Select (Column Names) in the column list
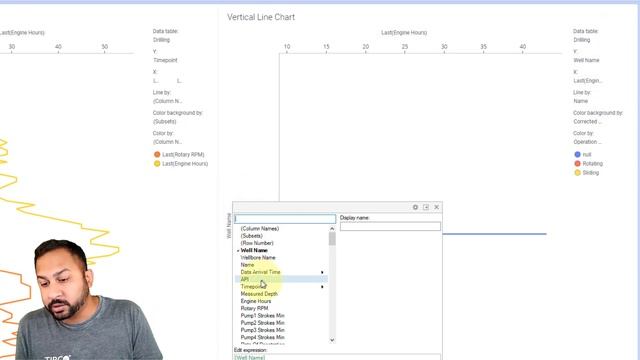This screenshot has height=360, width=640. click(x=260, y=229)
